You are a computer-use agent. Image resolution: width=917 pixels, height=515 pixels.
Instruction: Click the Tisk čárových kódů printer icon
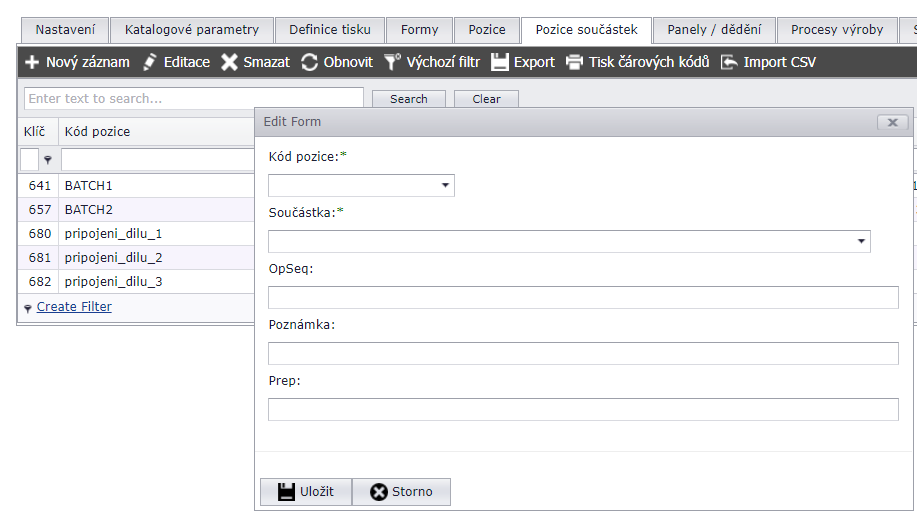click(575, 62)
